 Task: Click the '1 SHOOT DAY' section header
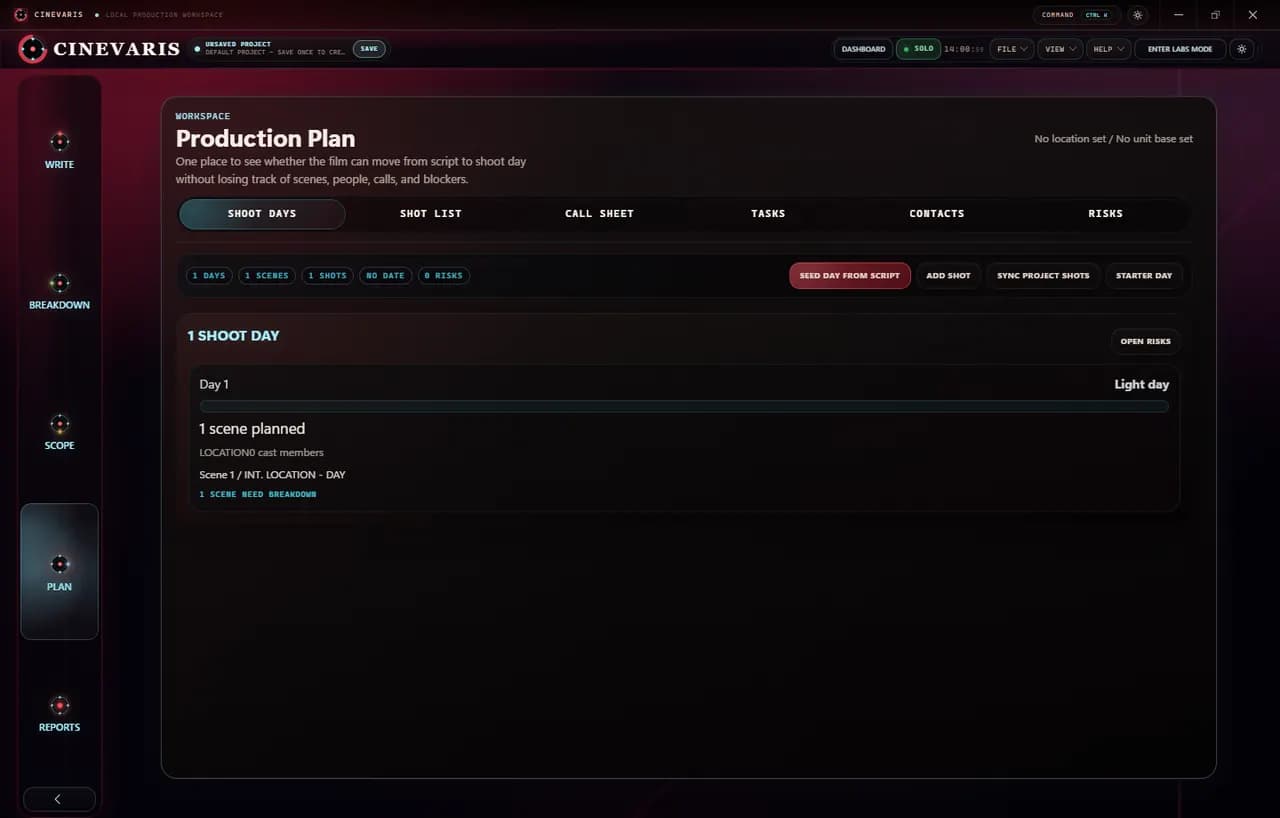click(233, 336)
